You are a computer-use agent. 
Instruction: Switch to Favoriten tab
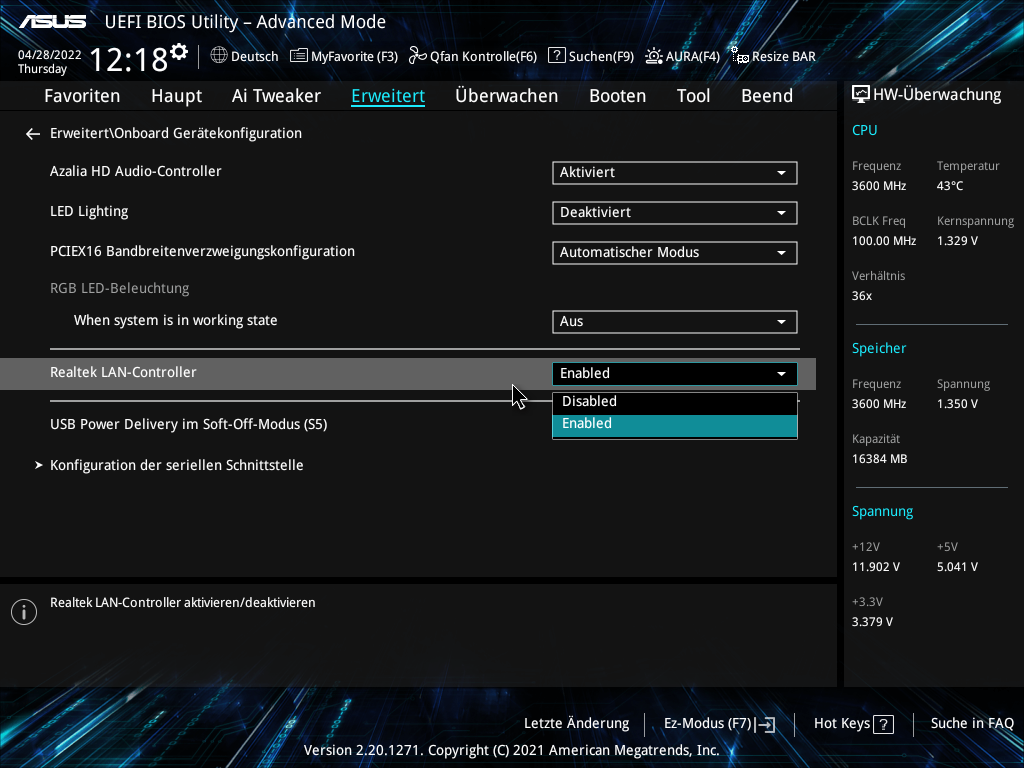pyautogui.click(x=82, y=96)
